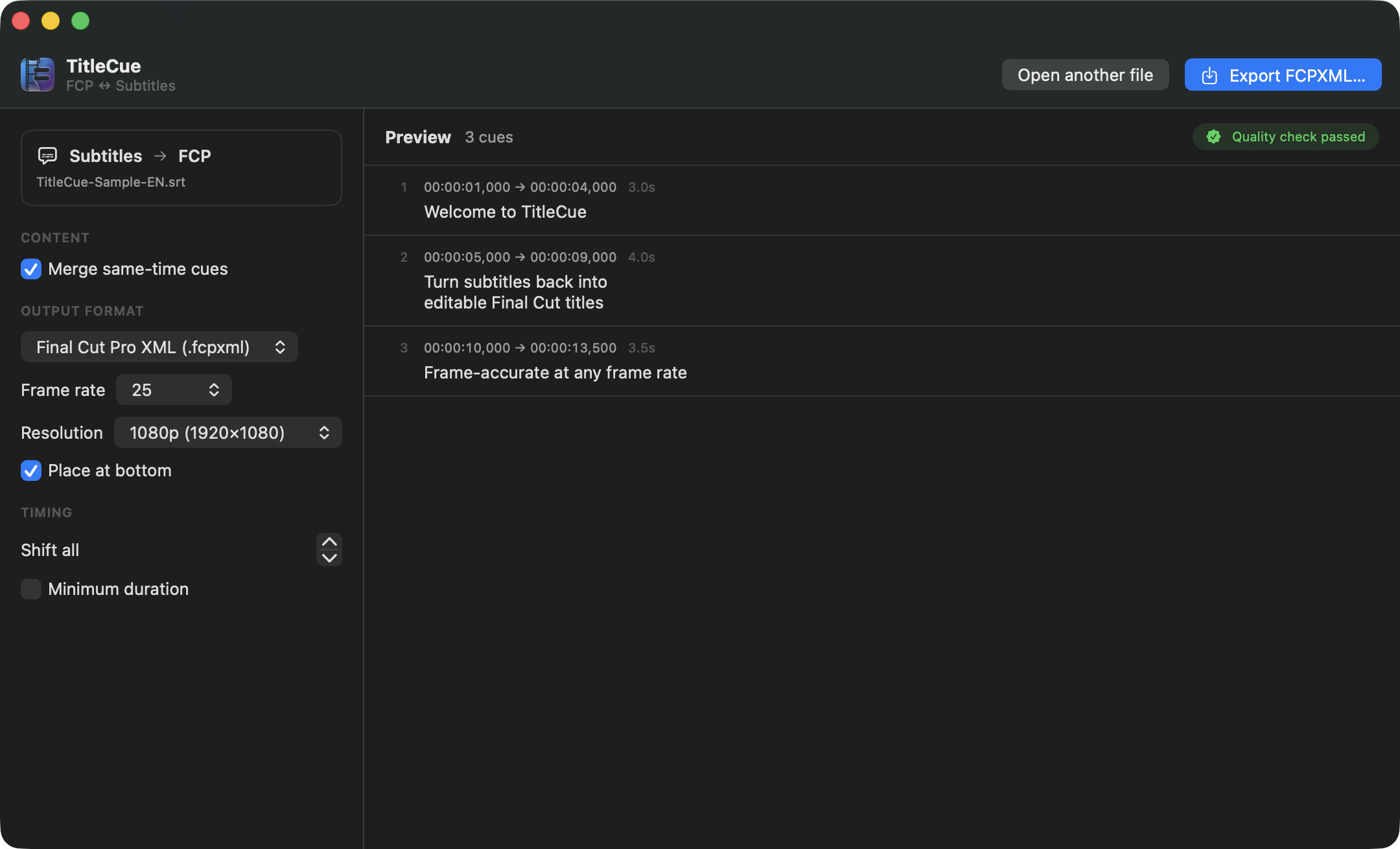Image resolution: width=1400 pixels, height=849 pixels.
Task: Click the 3.5s duration label
Action: pyautogui.click(x=642, y=348)
